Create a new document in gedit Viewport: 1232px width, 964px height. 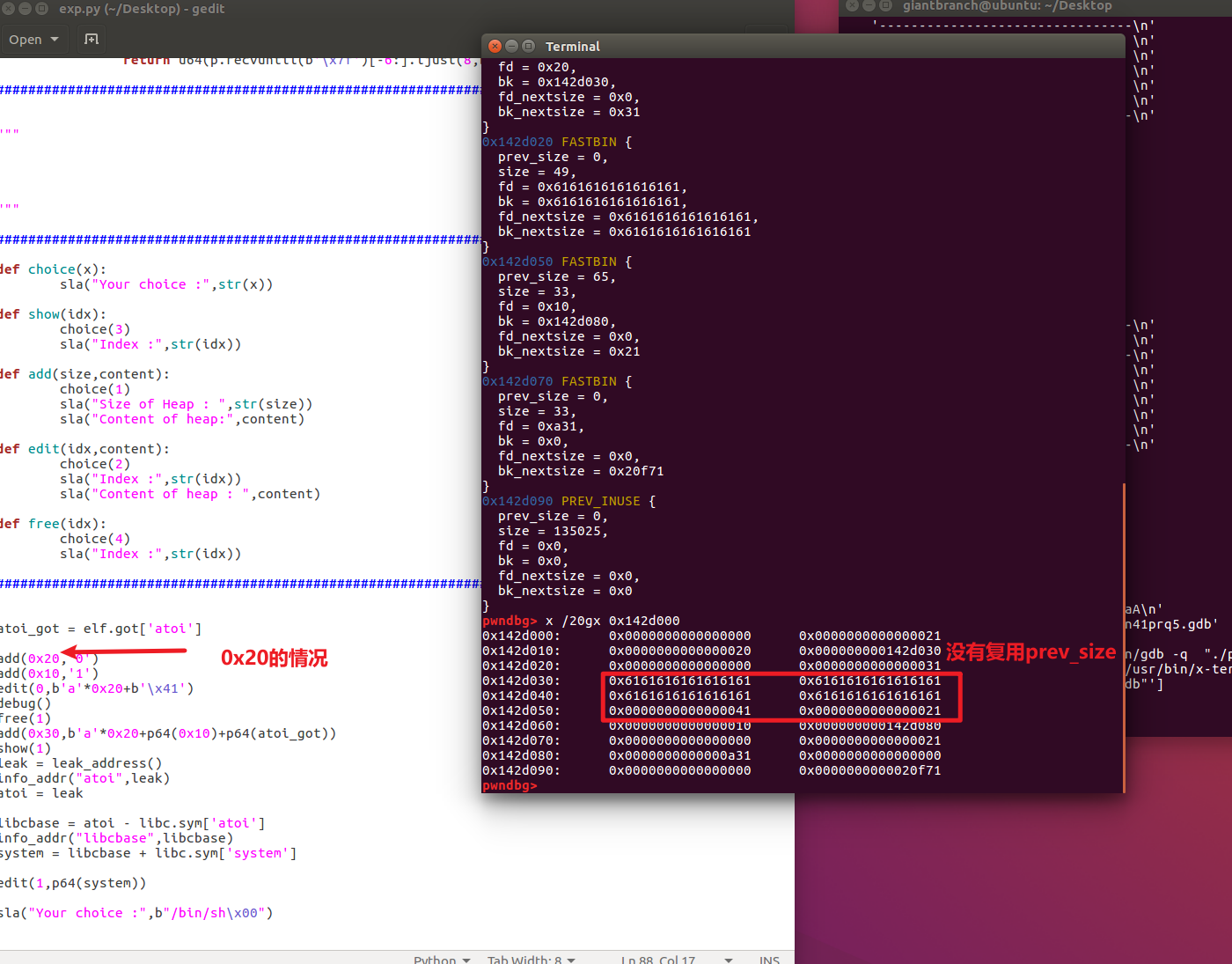coord(92,40)
